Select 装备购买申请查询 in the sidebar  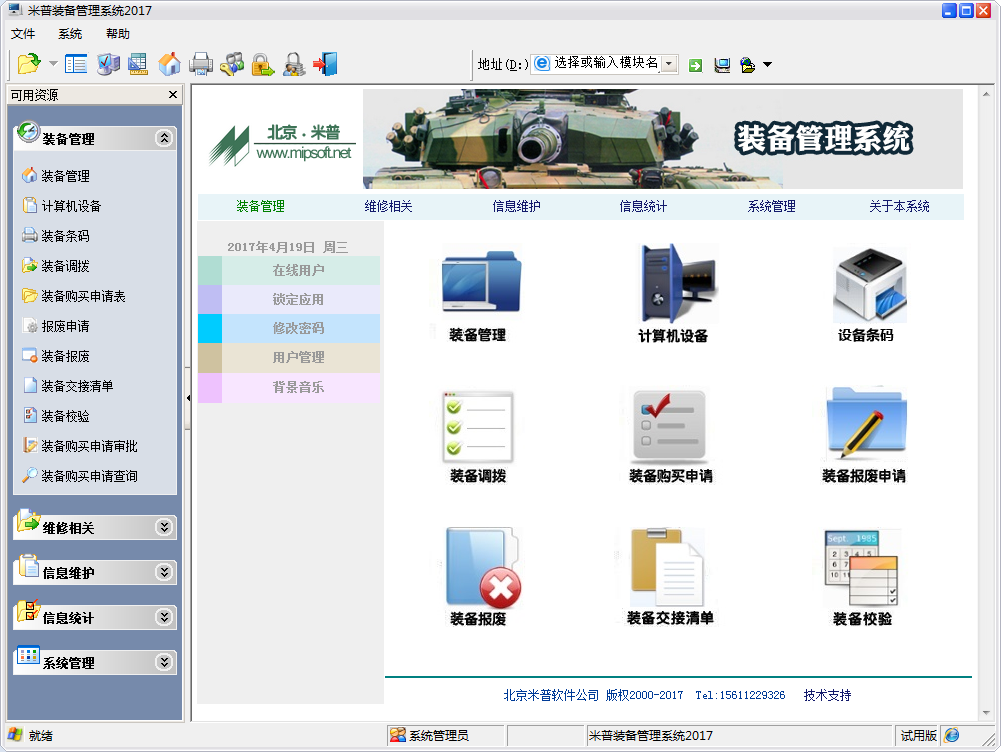[x=89, y=476]
